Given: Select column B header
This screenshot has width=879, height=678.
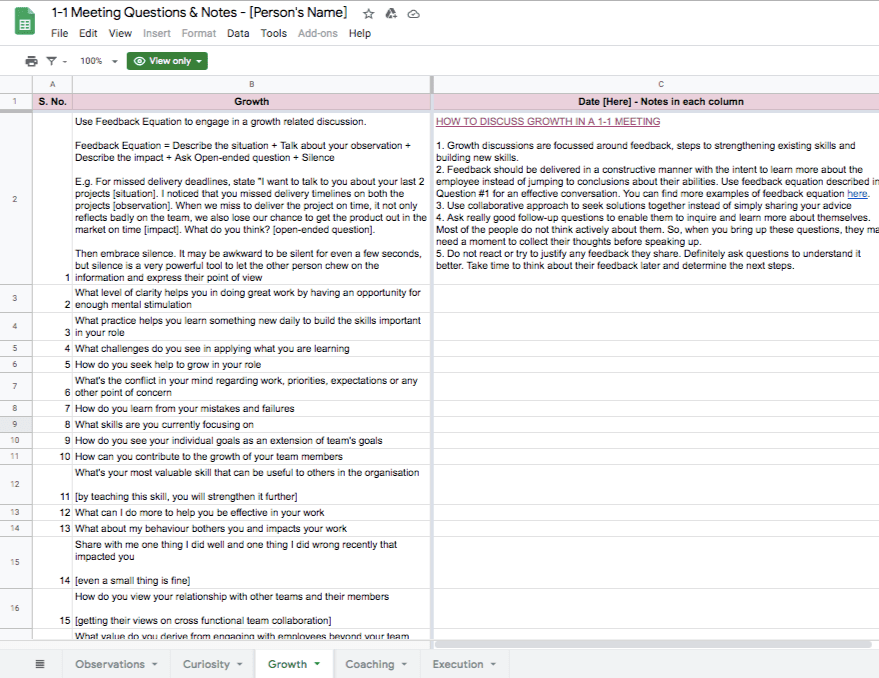Looking at the screenshot, I should [252, 84].
